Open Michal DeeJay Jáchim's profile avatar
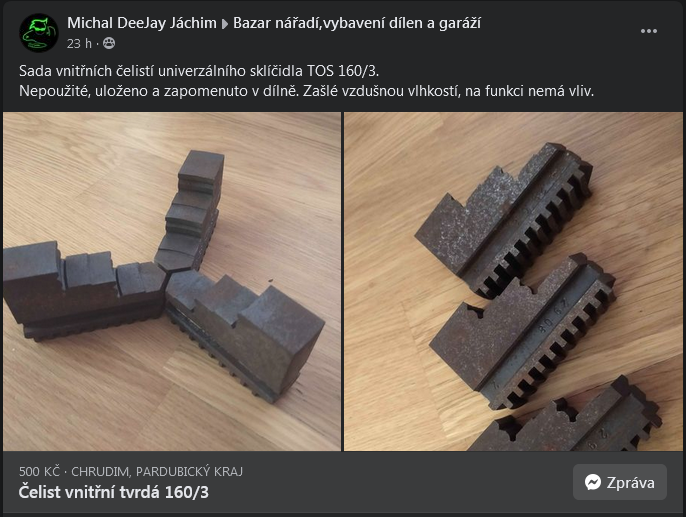Viewport: 686px width, 517px height. point(38,33)
